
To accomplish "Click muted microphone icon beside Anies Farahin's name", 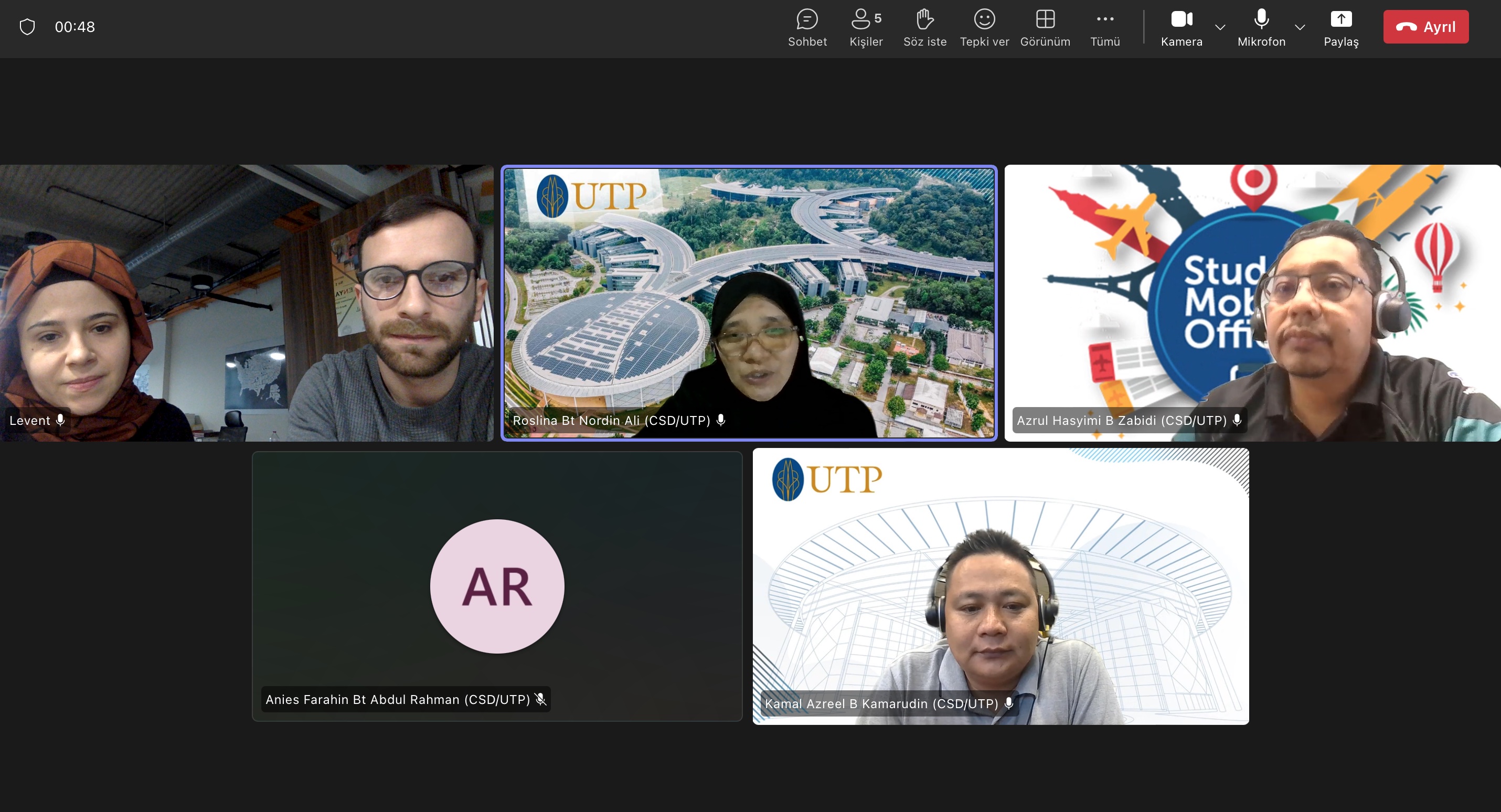I will point(540,699).
